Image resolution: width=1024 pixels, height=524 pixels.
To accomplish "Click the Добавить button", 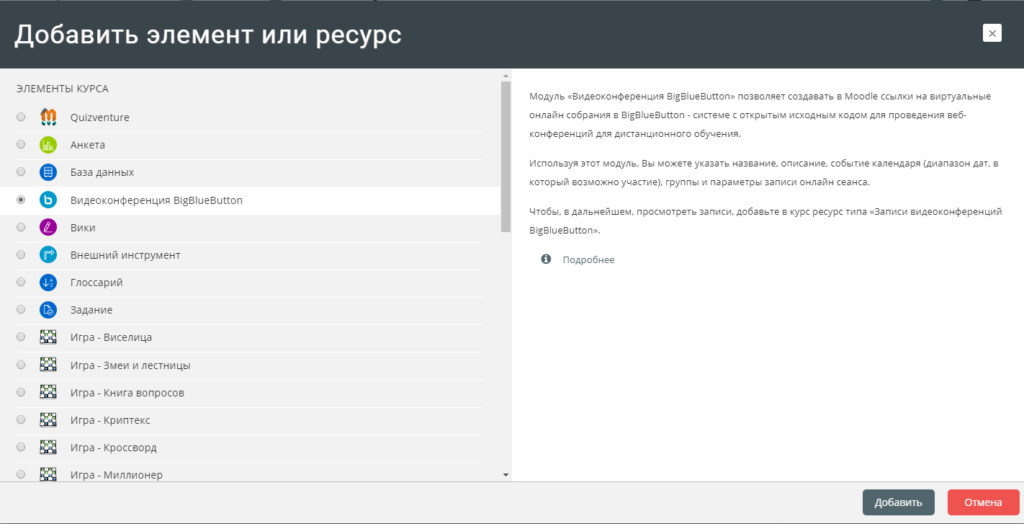I will 898,502.
